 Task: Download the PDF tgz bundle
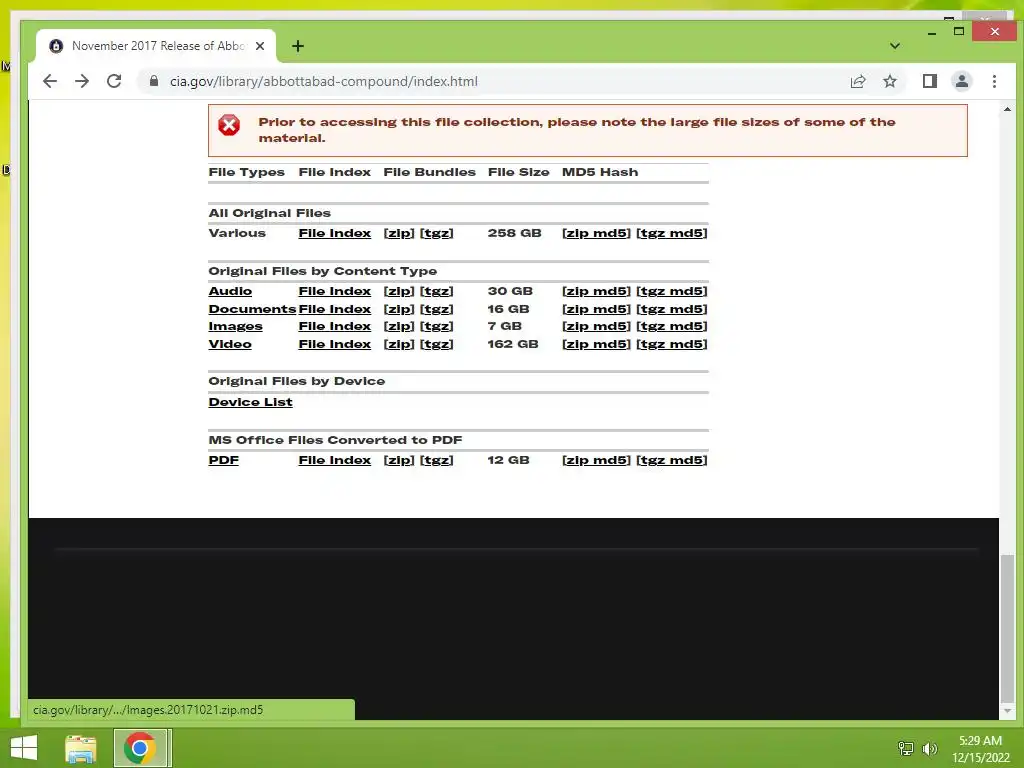coord(436,460)
